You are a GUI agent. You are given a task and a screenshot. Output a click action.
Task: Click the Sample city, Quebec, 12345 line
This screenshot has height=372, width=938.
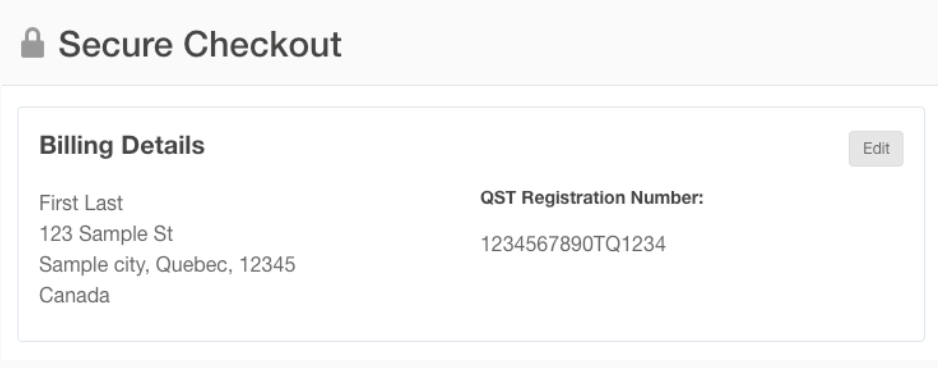(167, 265)
